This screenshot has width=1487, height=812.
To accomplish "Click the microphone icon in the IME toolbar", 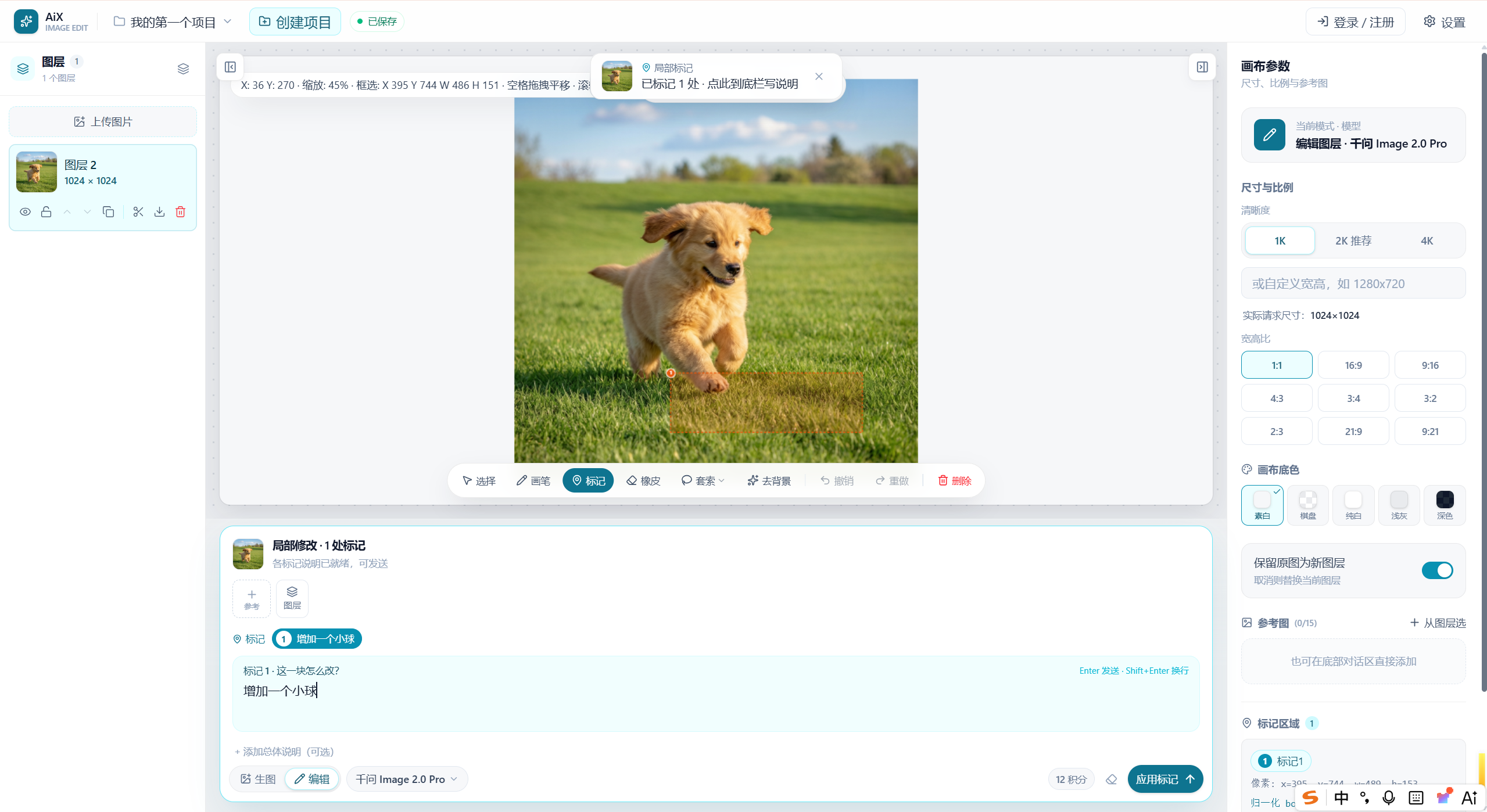I will pos(1389,798).
